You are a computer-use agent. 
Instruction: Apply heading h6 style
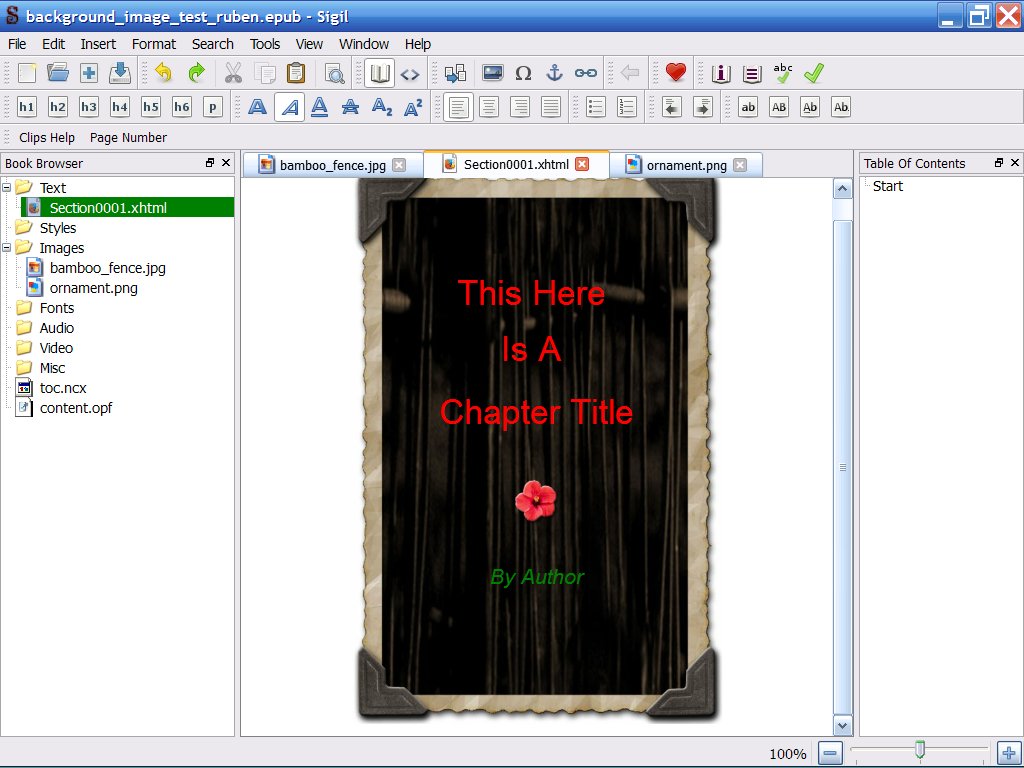tap(182, 107)
